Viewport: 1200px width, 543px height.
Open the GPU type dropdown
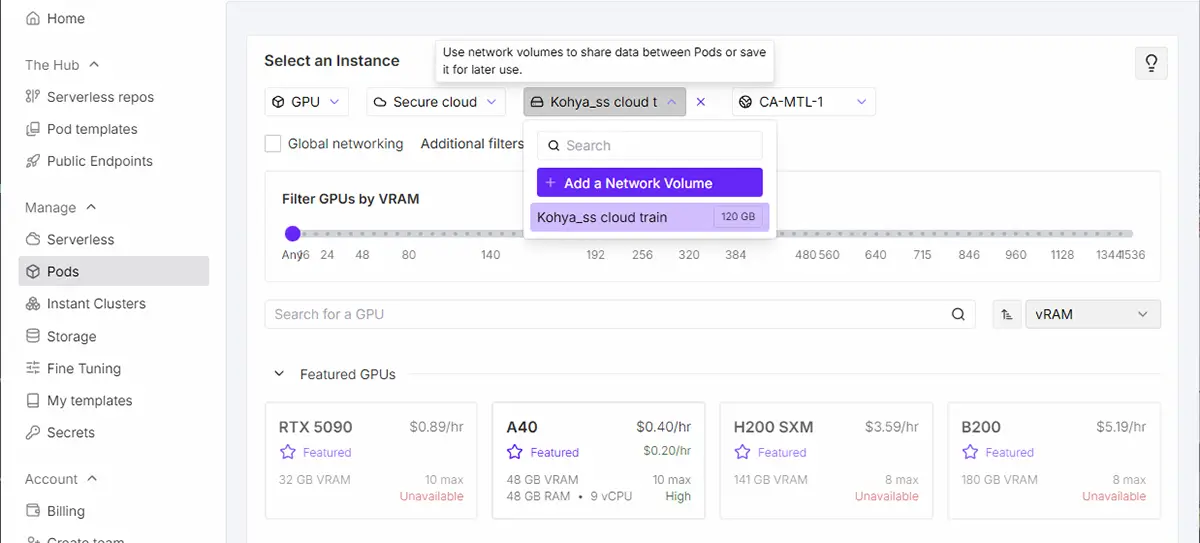(306, 102)
